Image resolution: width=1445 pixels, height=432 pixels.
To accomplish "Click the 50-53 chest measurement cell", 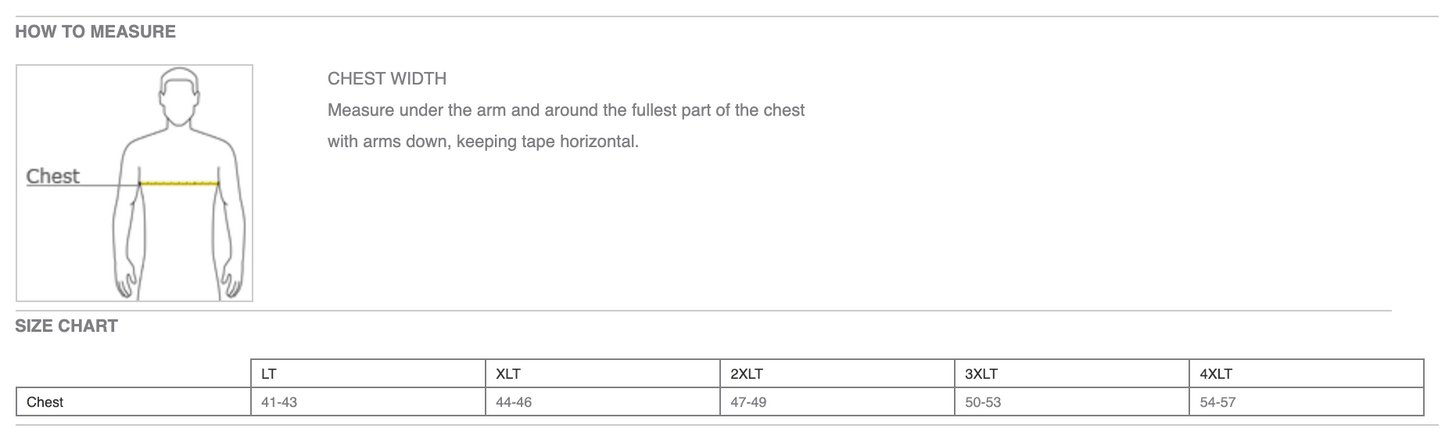I will coord(984,402).
